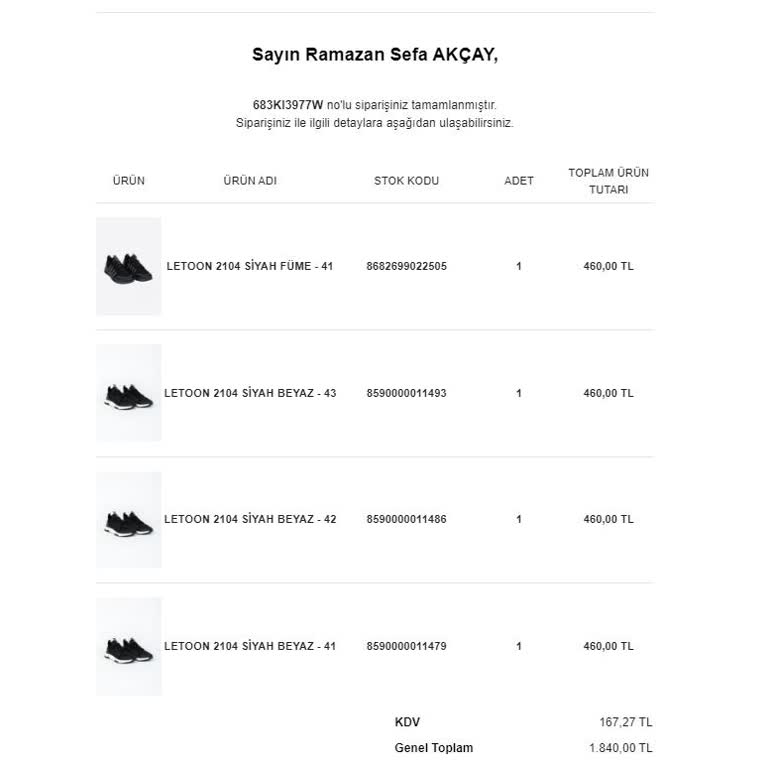Select stock code 8590000011486
The height and width of the screenshot is (768, 768).
click(407, 520)
